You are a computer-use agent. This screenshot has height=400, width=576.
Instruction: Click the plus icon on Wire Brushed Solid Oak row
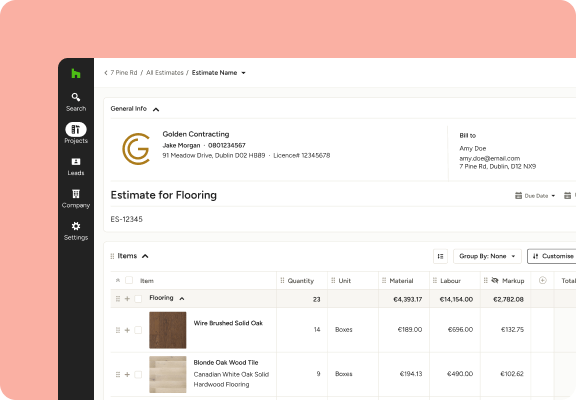[127, 330]
